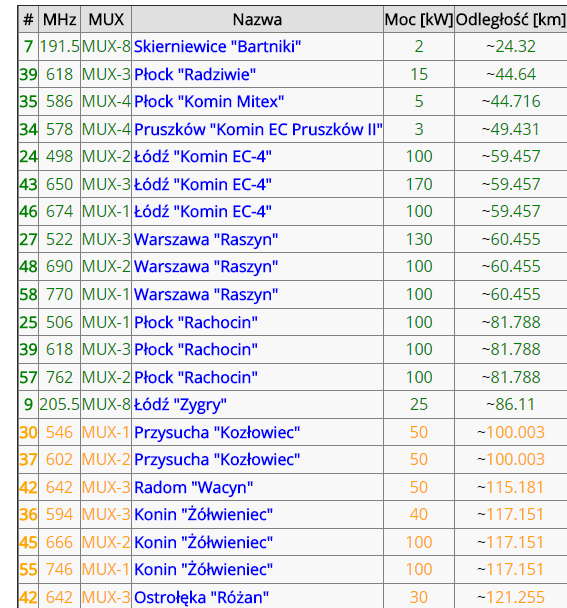Open the Radom "Wacyn" link
567x608 pixels.
(194, 488)
